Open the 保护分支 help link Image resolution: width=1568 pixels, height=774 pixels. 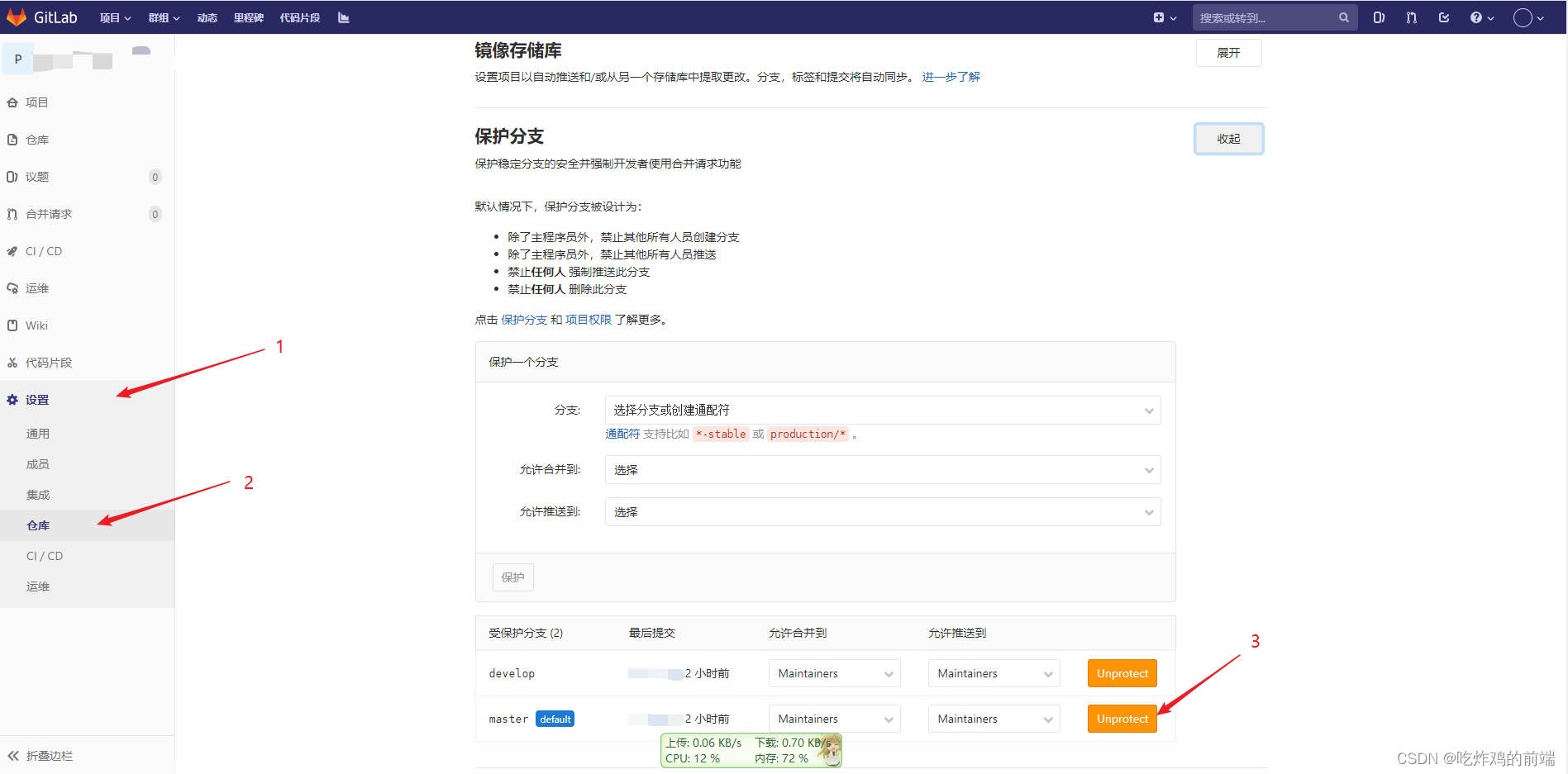pyautogui.click(x=524, y=320)
